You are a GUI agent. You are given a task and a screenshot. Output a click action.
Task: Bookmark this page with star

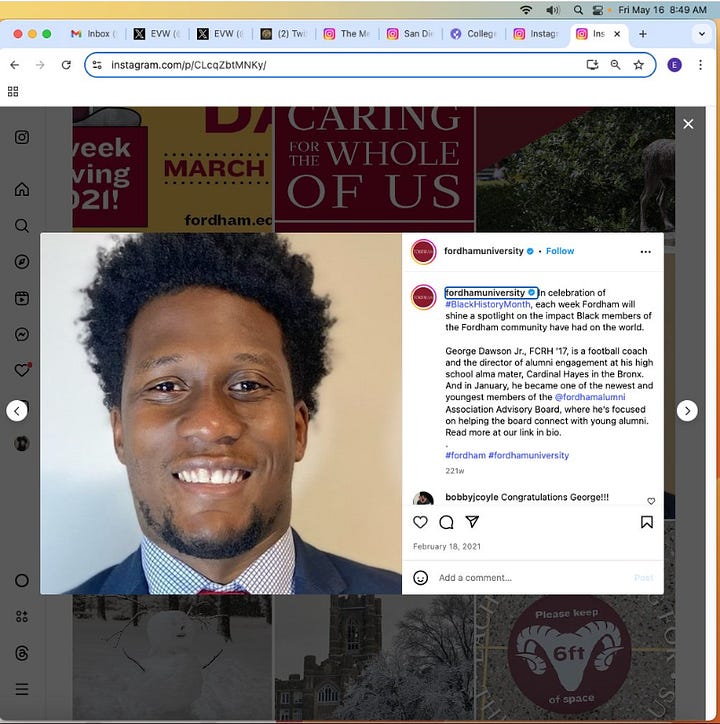pyautogui.click(x=638, y=65)
